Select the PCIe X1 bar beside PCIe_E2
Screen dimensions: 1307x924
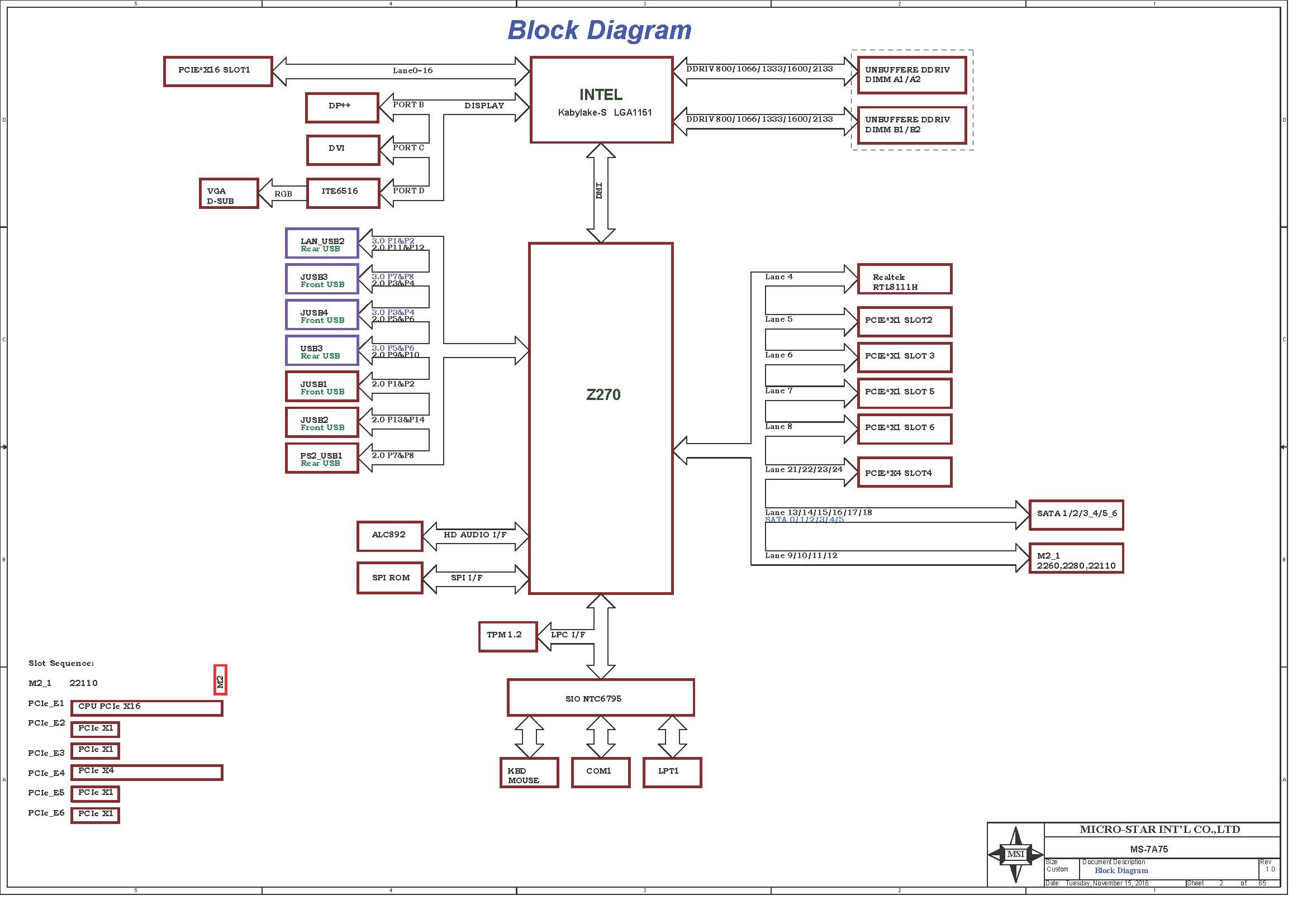point(95,730)
